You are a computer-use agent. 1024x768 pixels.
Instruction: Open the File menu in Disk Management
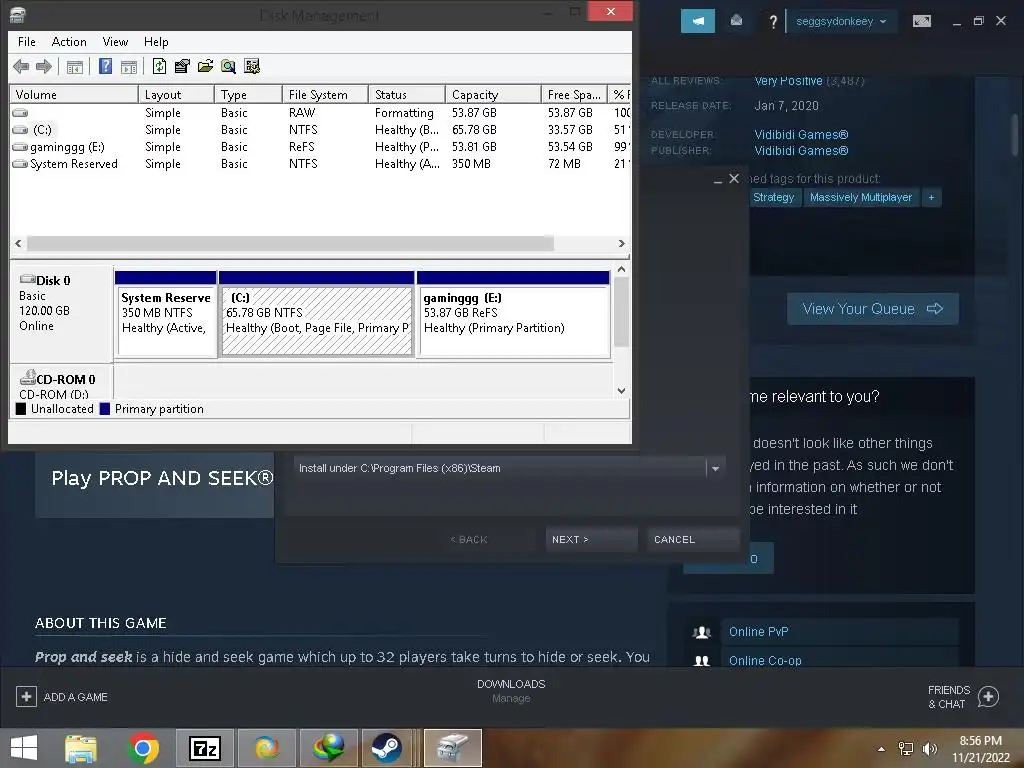[27, 42]
